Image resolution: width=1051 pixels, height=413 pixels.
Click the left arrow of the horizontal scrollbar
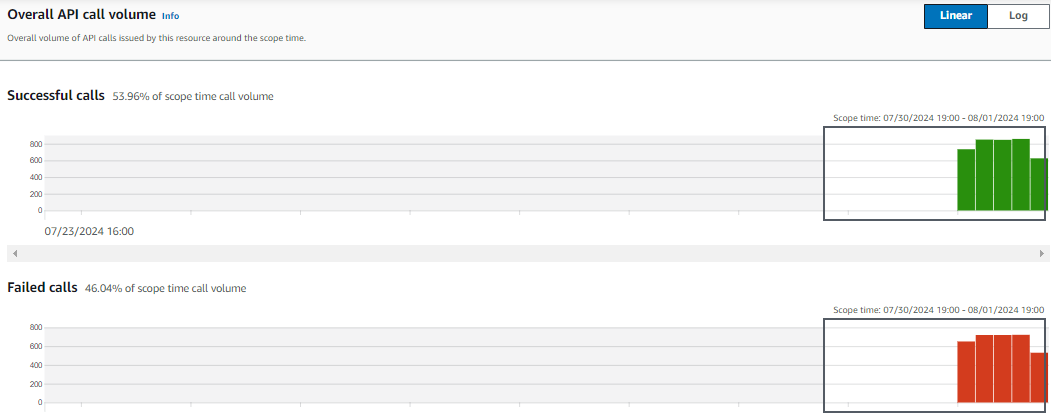15,253
